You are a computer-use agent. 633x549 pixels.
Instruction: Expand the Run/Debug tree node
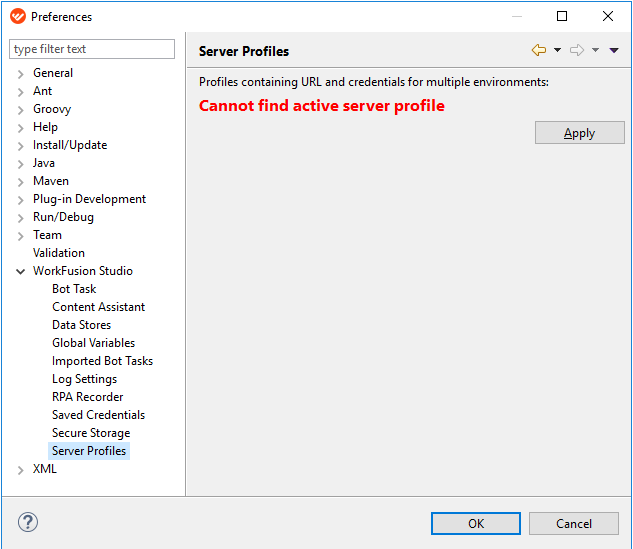21,218
